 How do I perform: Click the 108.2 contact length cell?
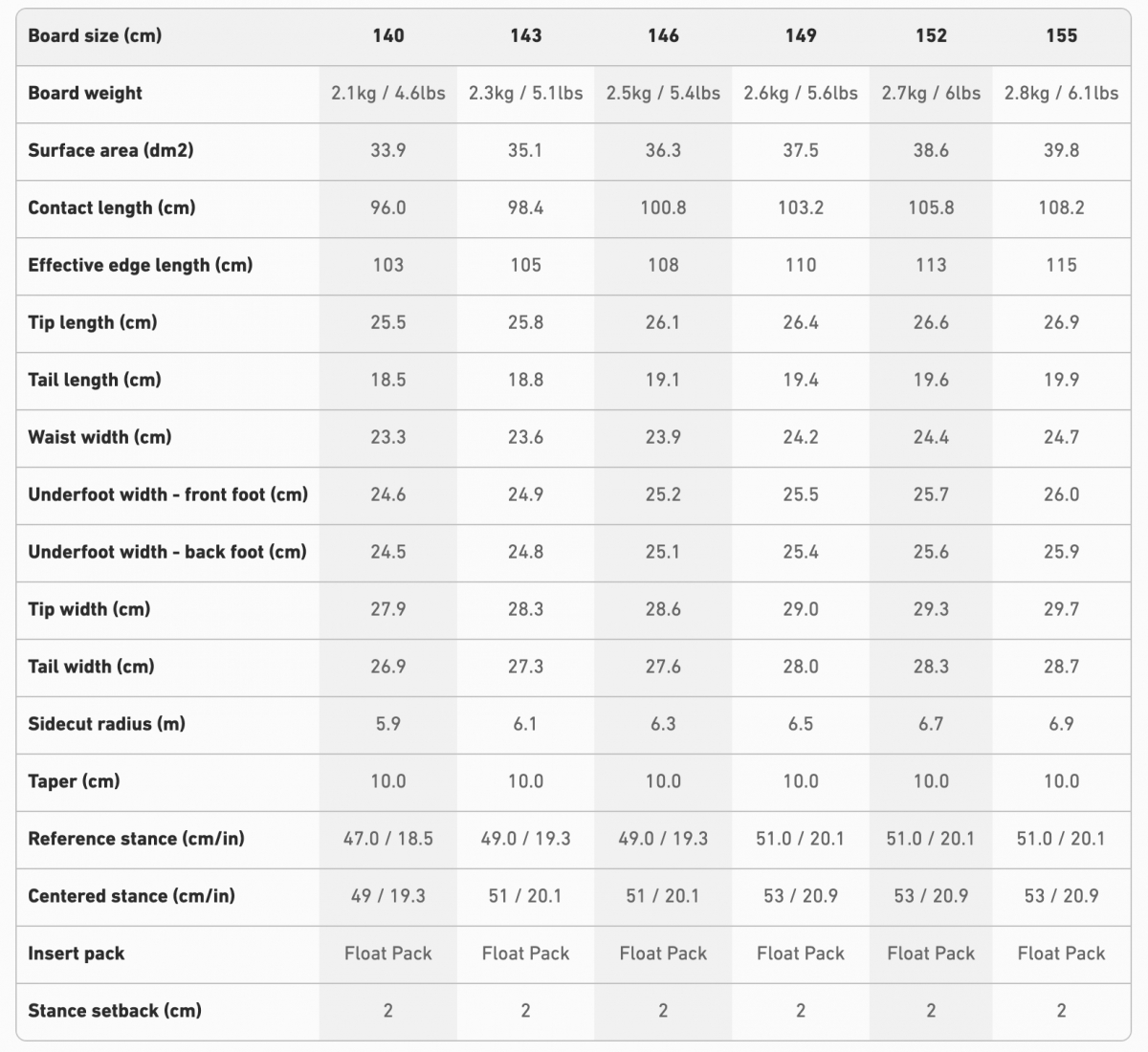click(1061, 208)
